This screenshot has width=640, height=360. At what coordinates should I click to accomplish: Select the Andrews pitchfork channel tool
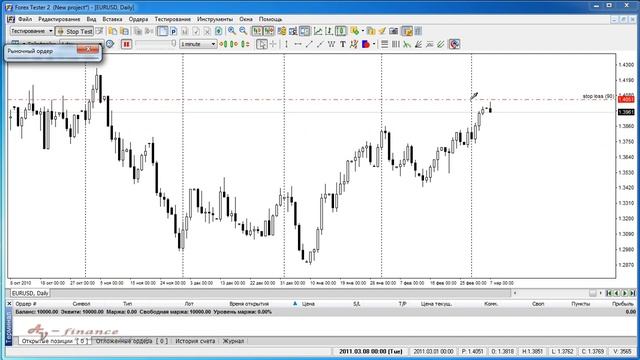pos(440,44)
